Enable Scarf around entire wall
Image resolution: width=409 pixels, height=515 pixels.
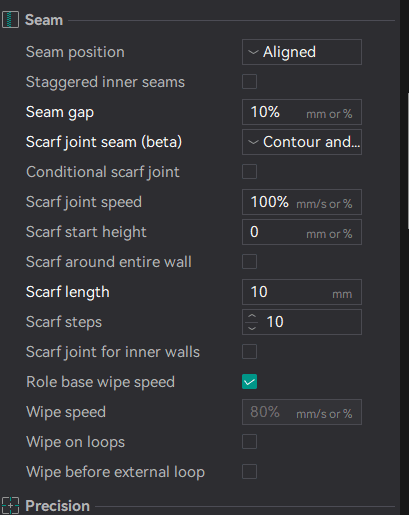[x=249, y=262]
